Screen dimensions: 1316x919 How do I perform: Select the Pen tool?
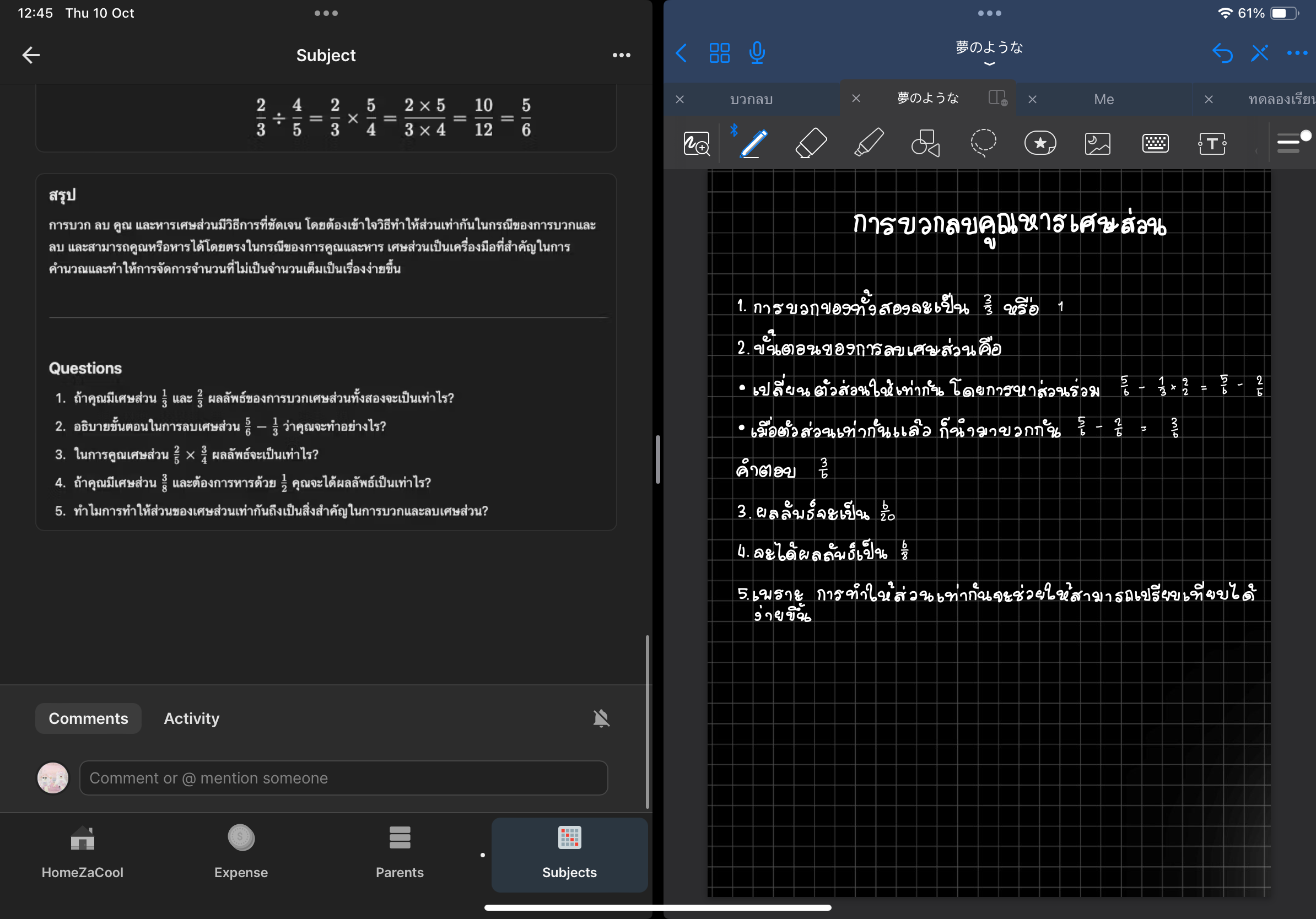754,143
